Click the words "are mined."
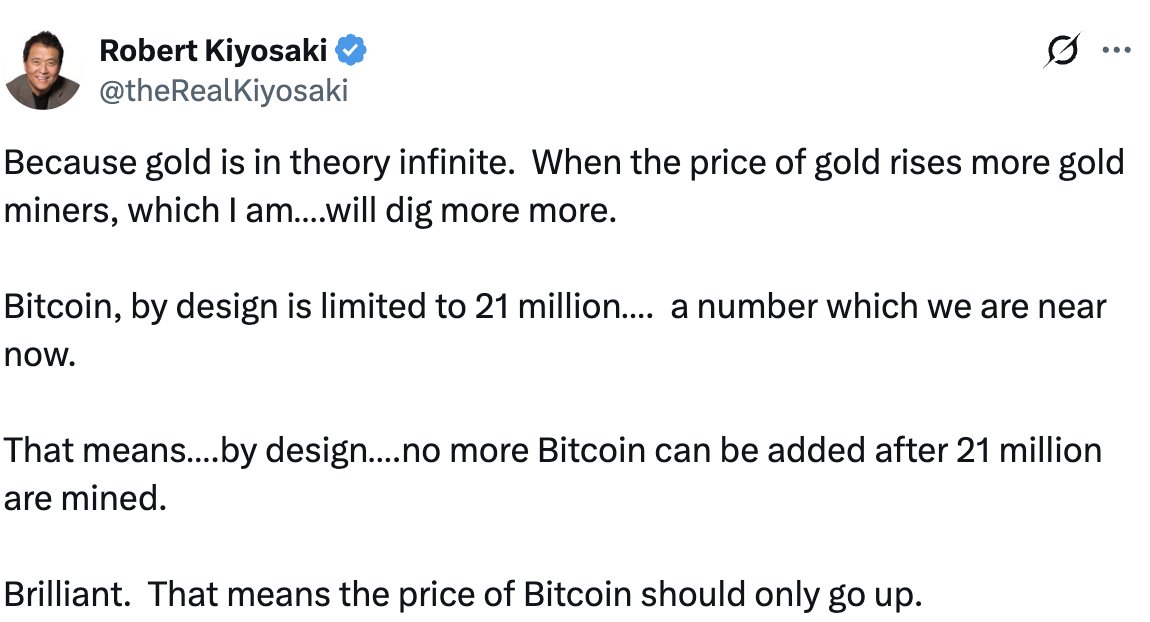 pyautogui.click(x=83, y=499)
